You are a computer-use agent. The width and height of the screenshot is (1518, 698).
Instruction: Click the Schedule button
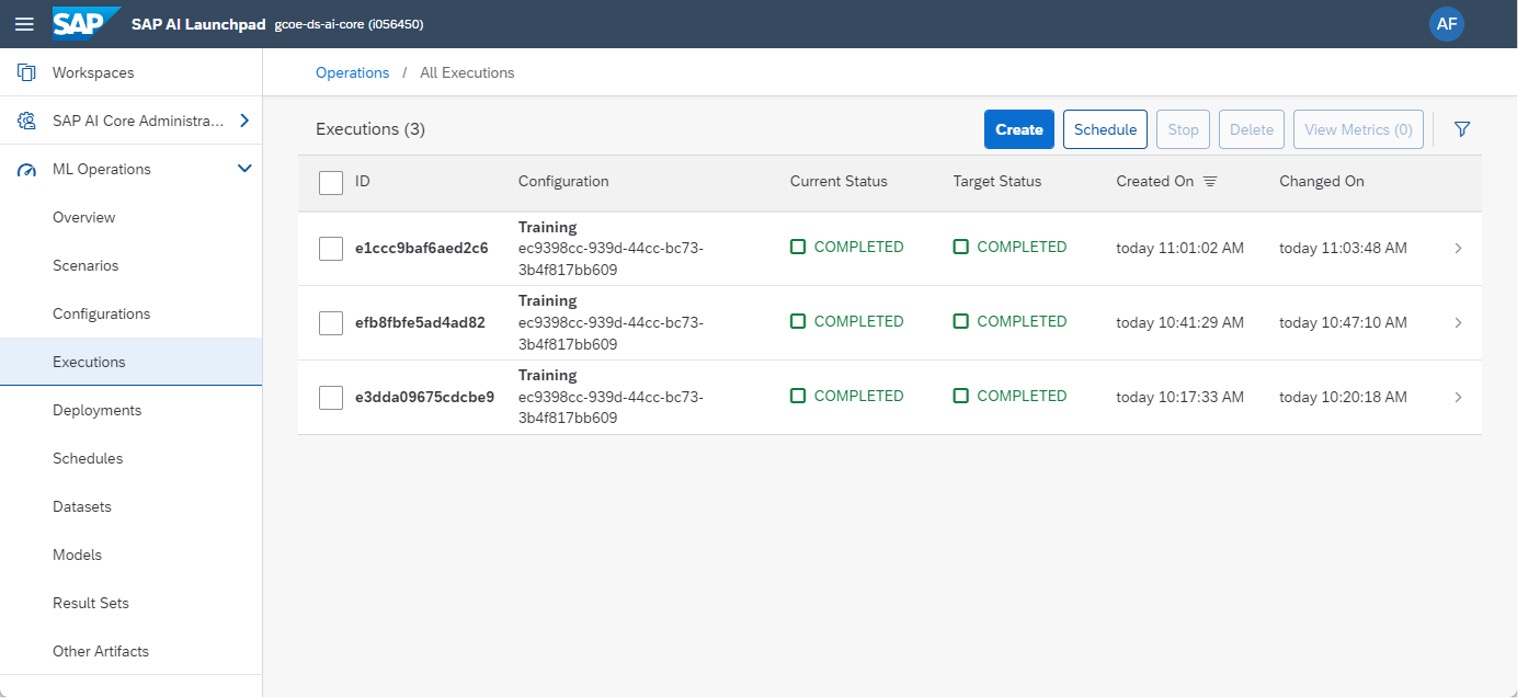pos(1105,129)
